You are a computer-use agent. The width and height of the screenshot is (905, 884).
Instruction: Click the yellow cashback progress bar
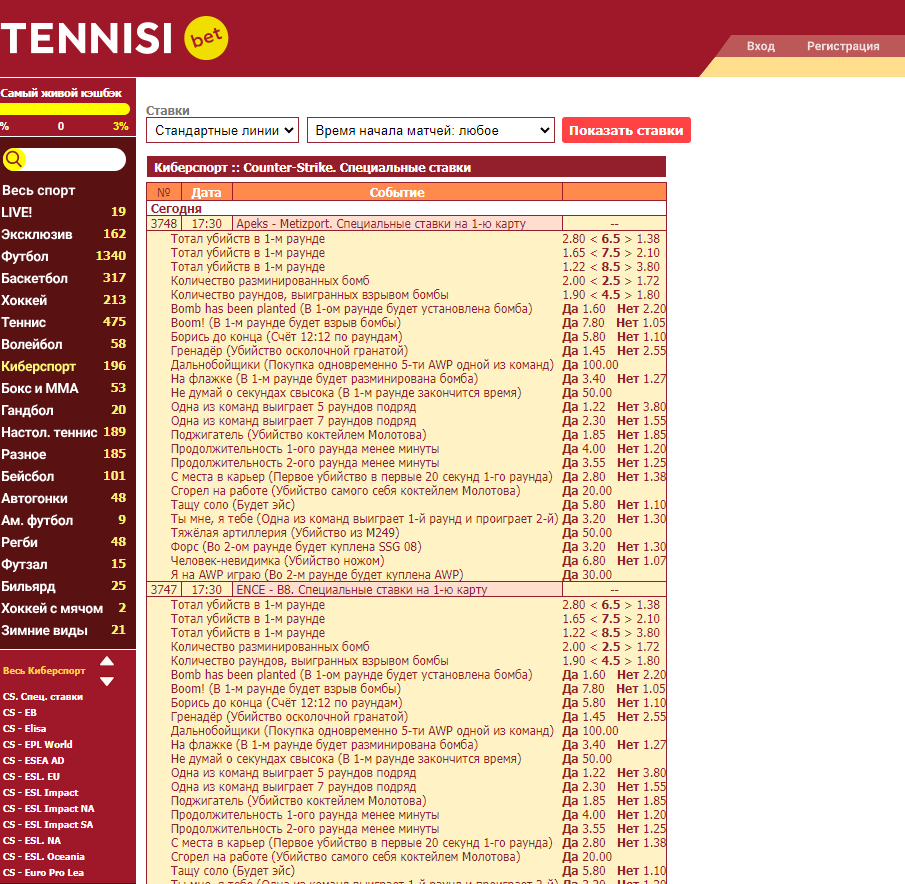65,109
